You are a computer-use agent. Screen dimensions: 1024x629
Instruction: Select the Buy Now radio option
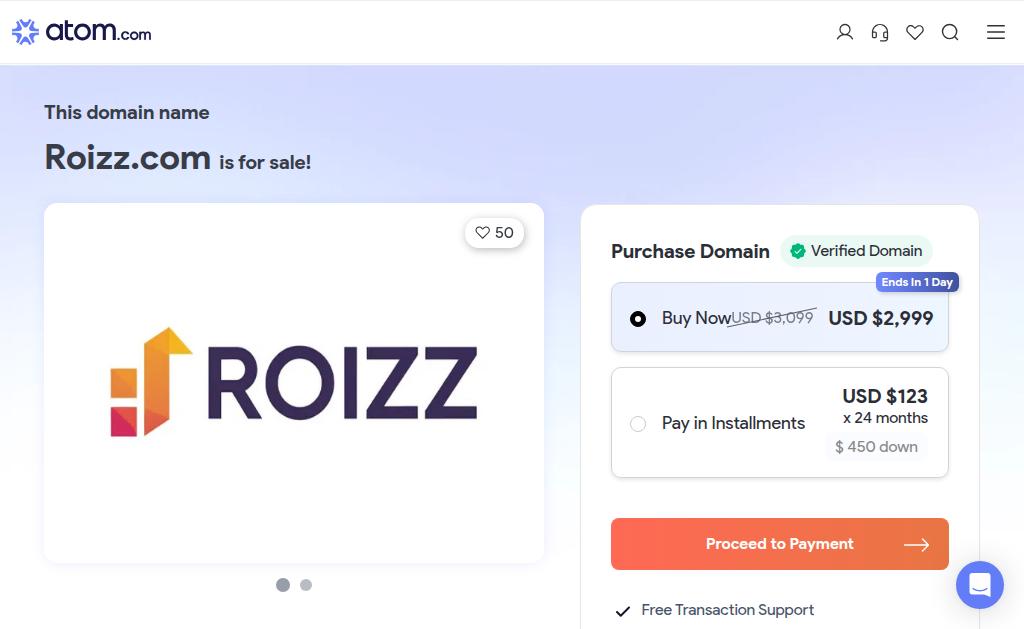[638, 319]
